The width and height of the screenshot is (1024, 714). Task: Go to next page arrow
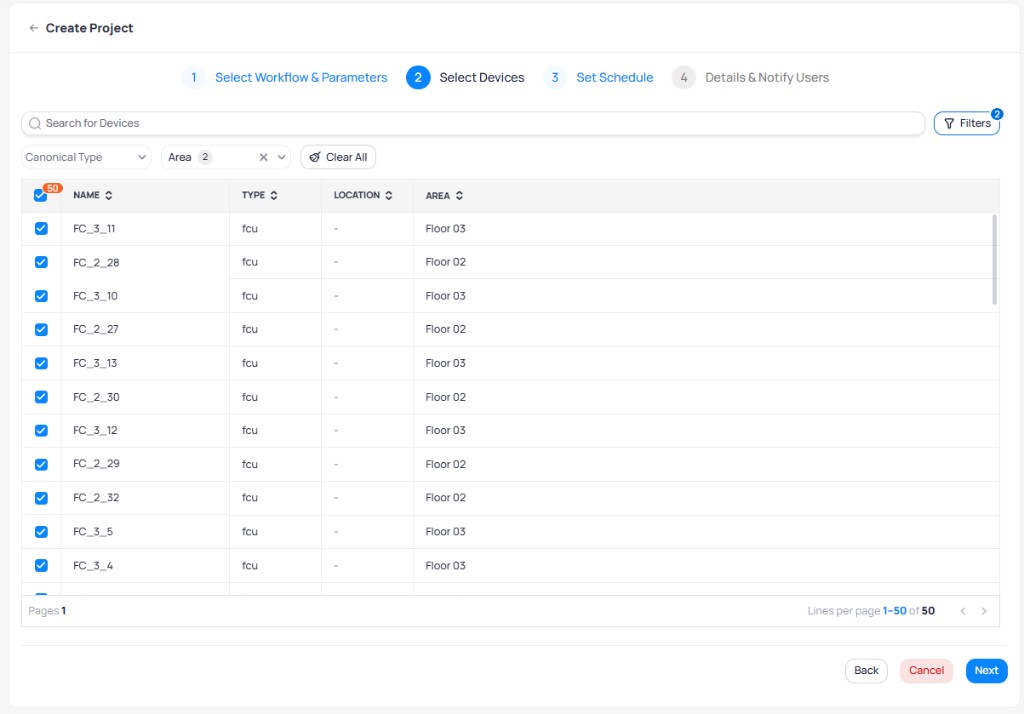click(x=984, y=611)
